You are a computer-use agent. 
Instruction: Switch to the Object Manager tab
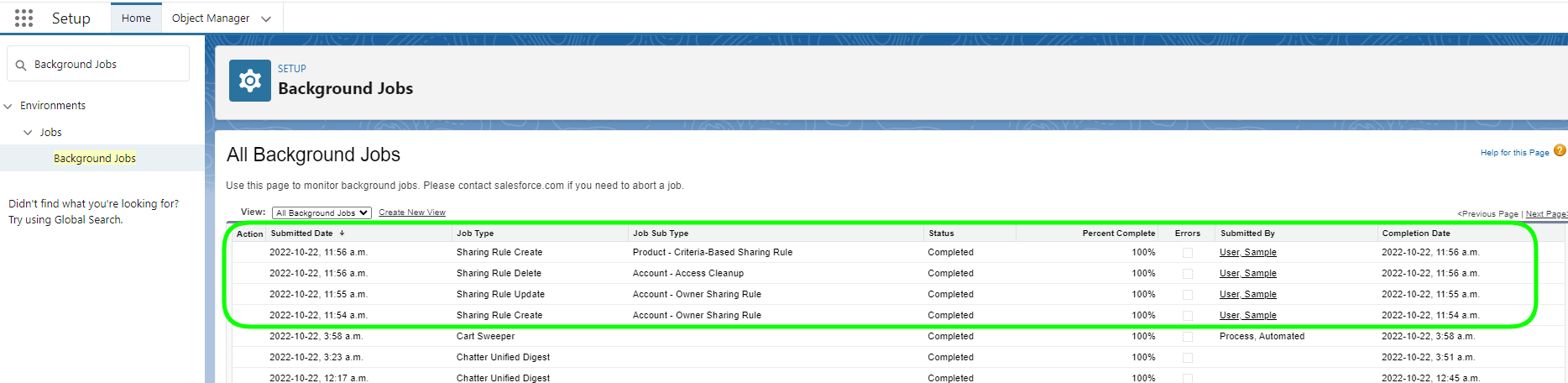coord(211,18)
